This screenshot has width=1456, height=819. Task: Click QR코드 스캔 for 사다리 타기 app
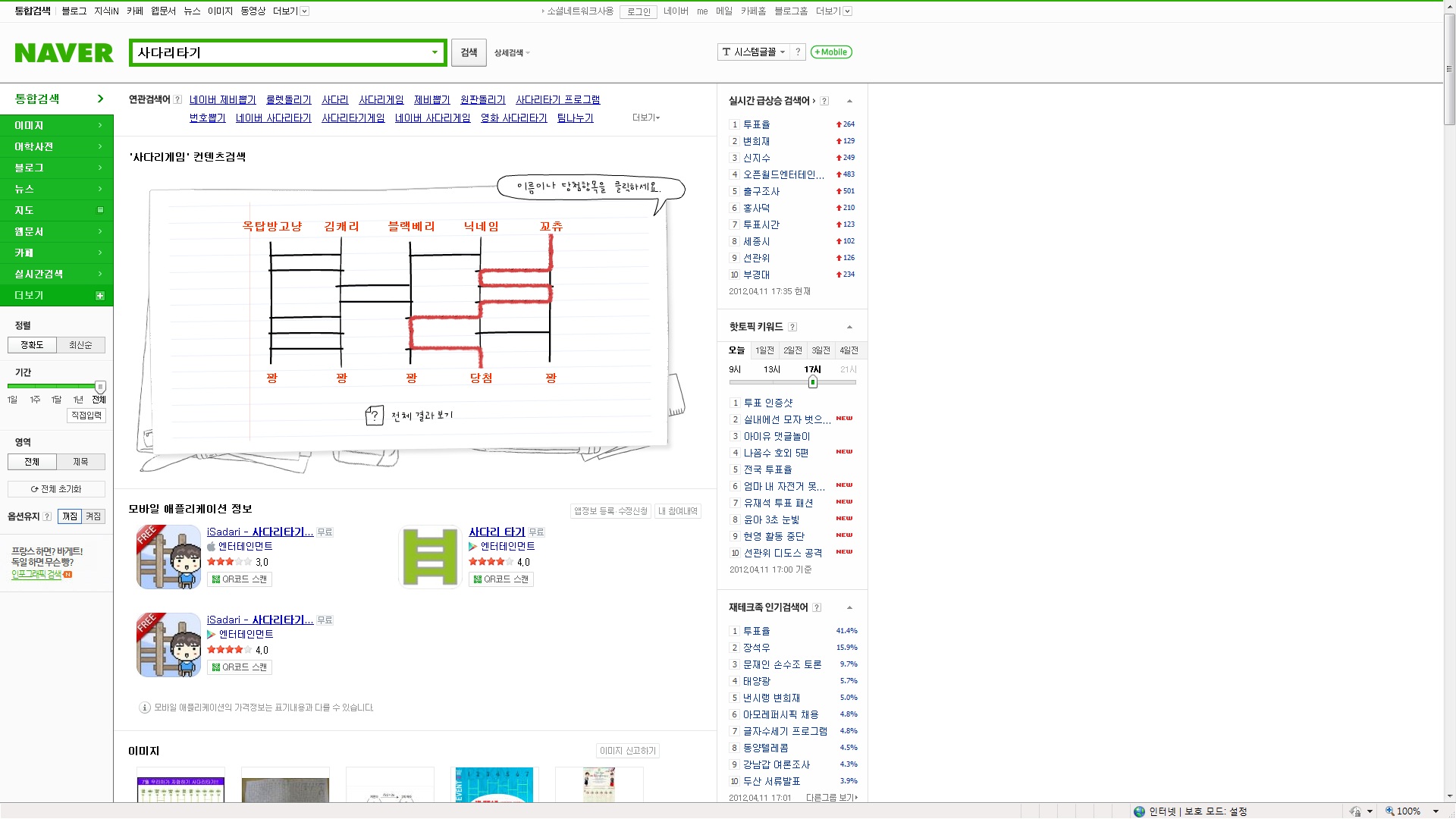point(501,579)
